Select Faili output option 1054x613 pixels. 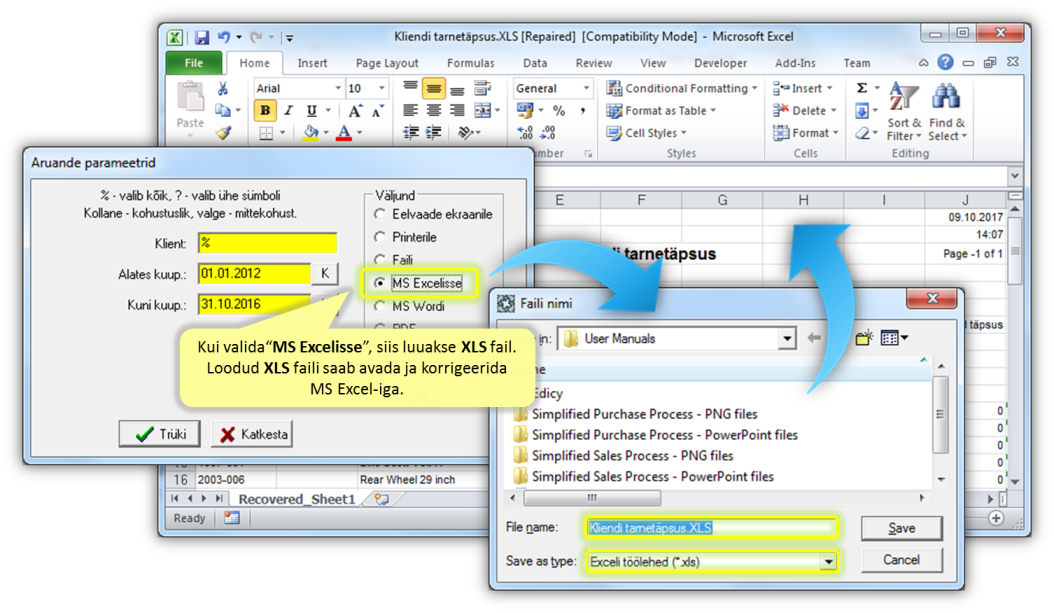tap(380, 260)
